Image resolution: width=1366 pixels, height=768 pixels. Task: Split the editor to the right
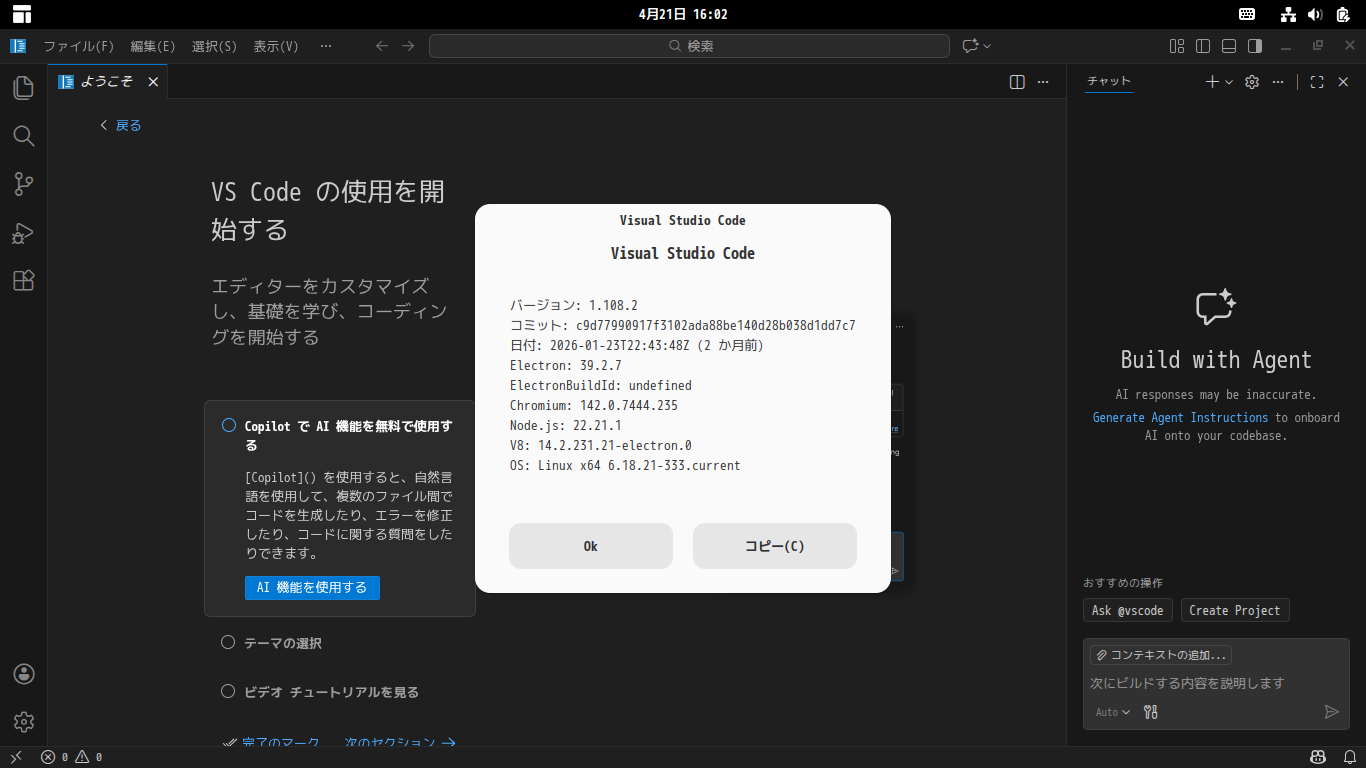tap(1017, 82)
